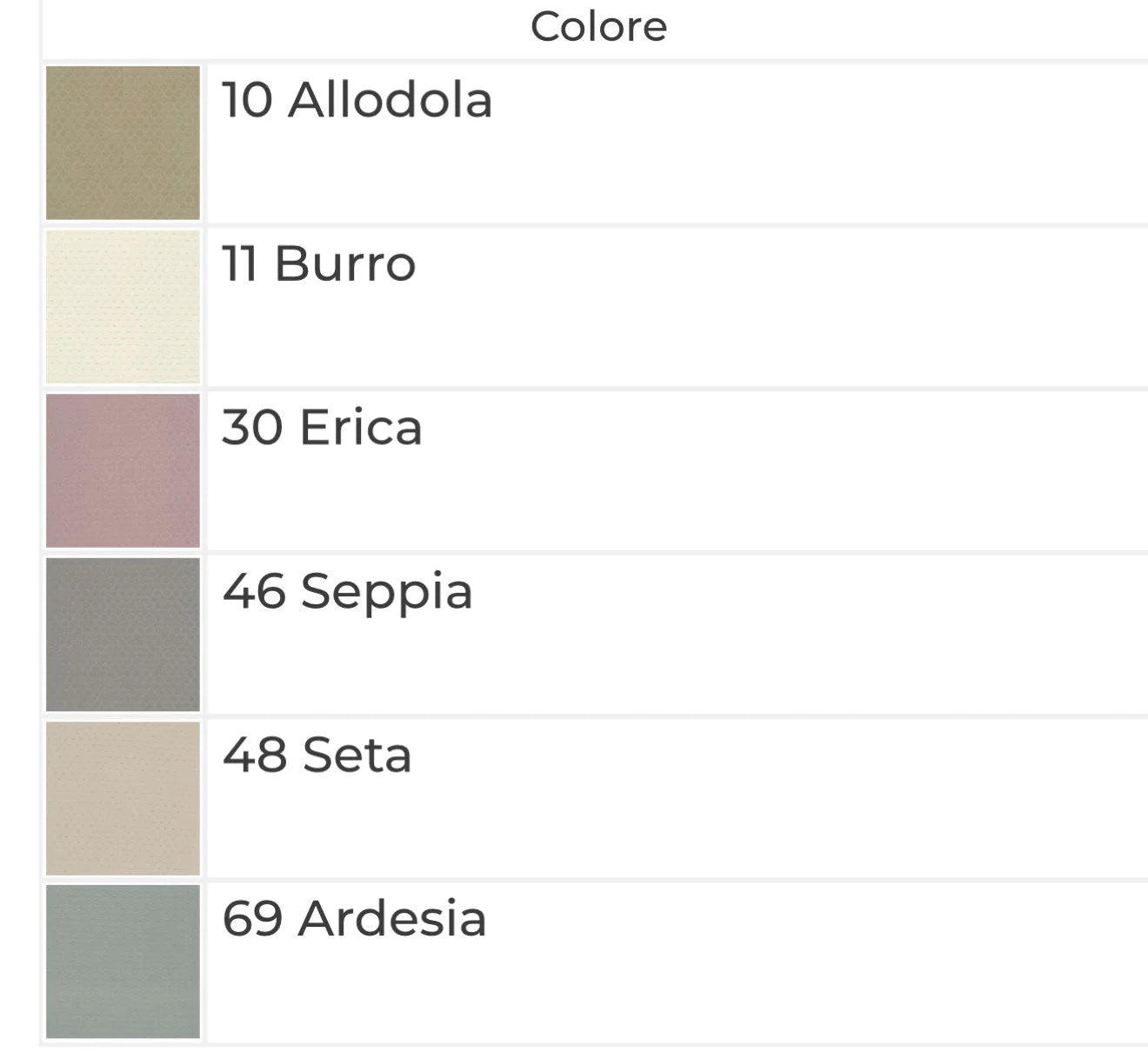Choose the 69 Ardesia slate swatch

coord(123,962)
